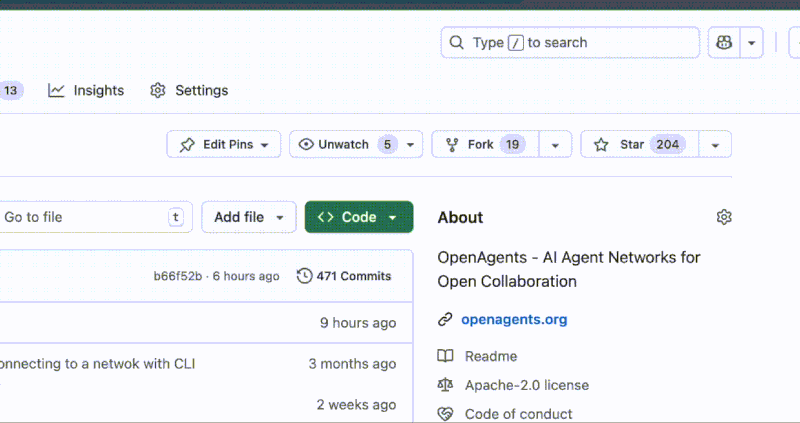800x423 pixels.
Task: Open the Fork options dropdown arrow
Action: point(555,144)
